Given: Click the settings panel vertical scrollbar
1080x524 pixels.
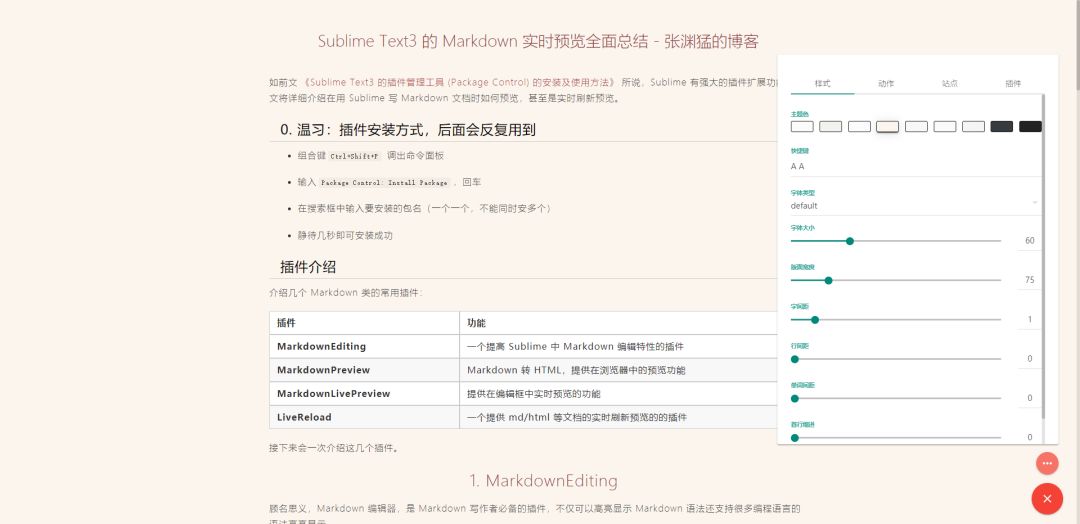Looking at the screenshot, I should [x=1043, y=255].
